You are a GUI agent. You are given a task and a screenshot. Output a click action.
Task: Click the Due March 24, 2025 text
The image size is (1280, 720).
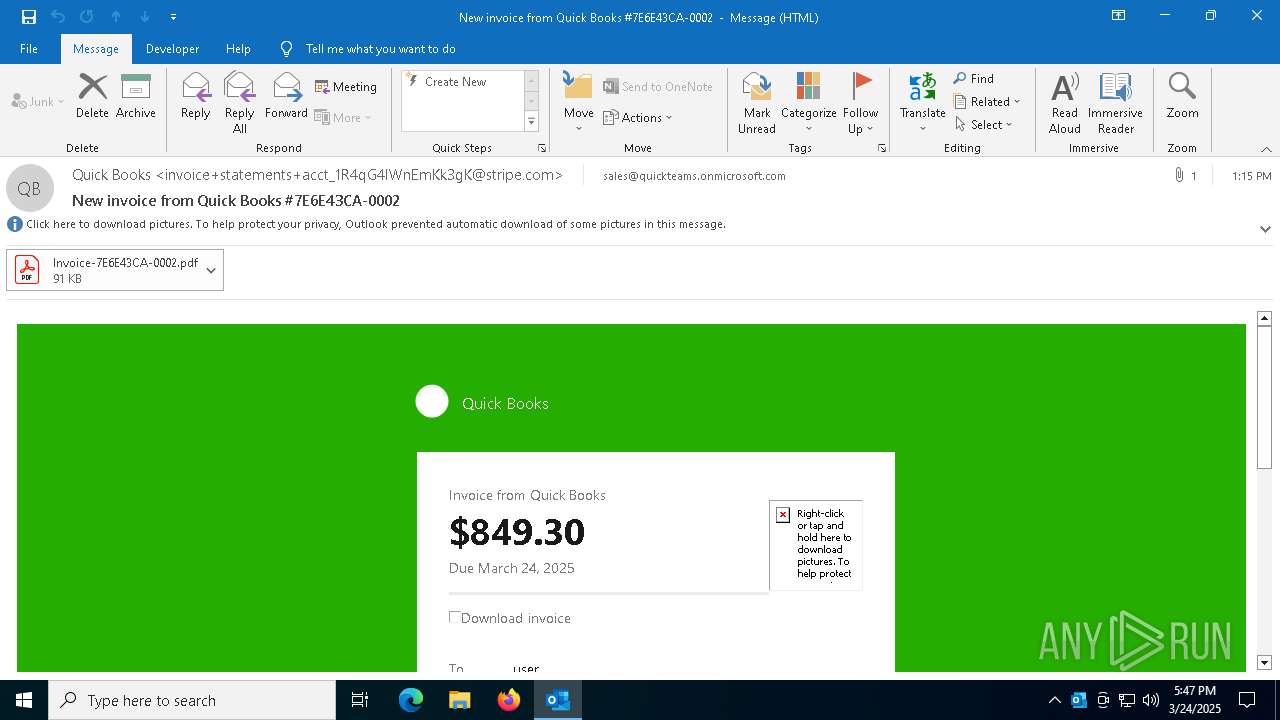click(512, 568)
